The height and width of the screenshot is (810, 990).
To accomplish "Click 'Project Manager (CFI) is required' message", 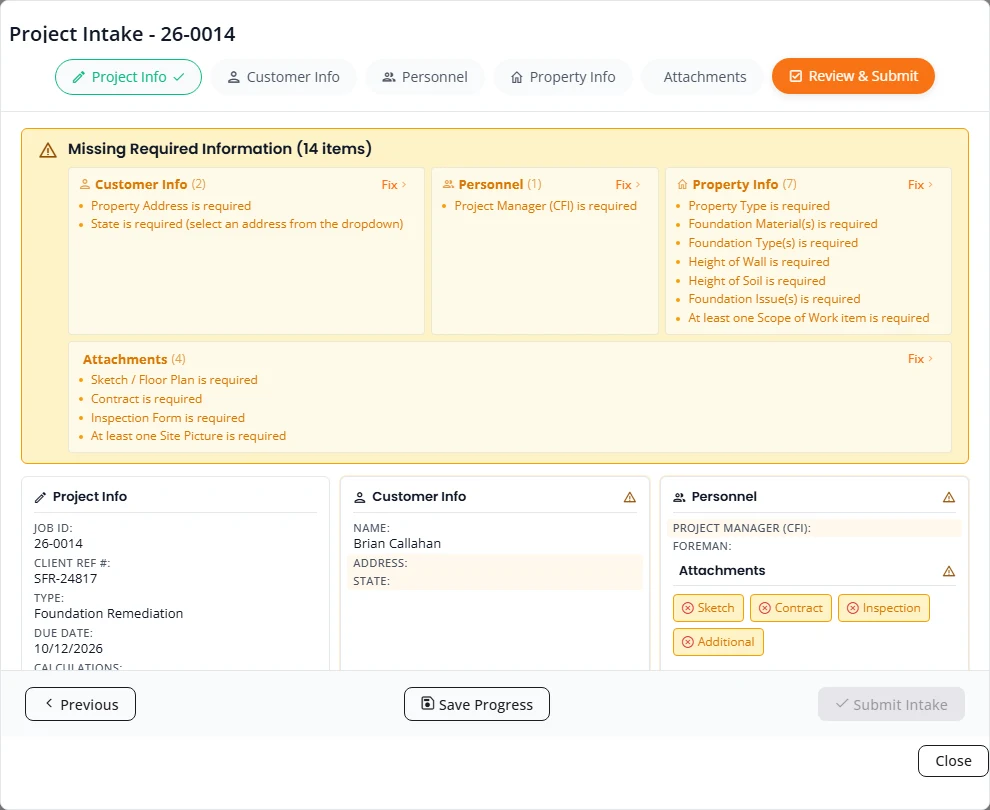I will 546,206.
